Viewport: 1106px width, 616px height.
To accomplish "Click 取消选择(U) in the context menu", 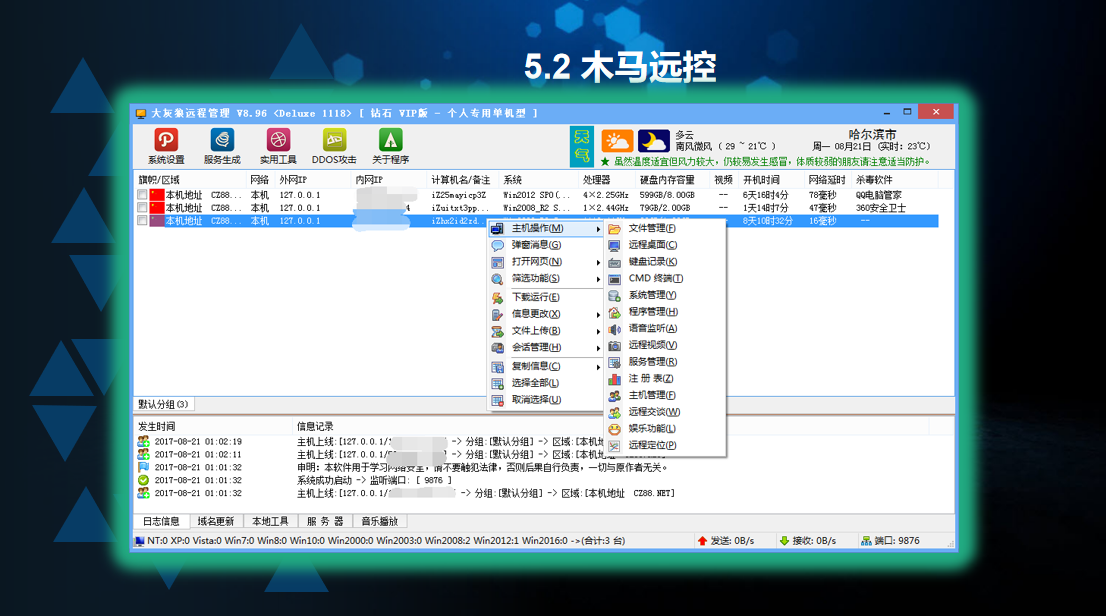I will [x=535, y=399].
